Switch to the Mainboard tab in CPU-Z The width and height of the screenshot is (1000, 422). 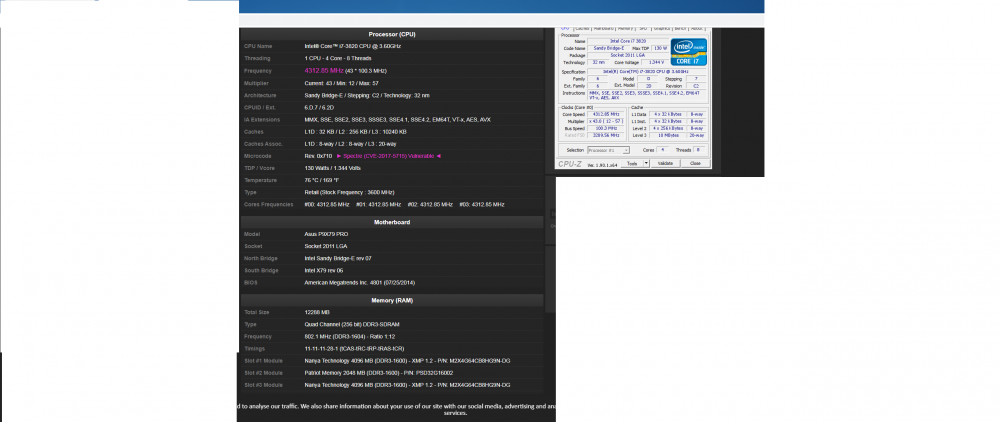[604, 28]
